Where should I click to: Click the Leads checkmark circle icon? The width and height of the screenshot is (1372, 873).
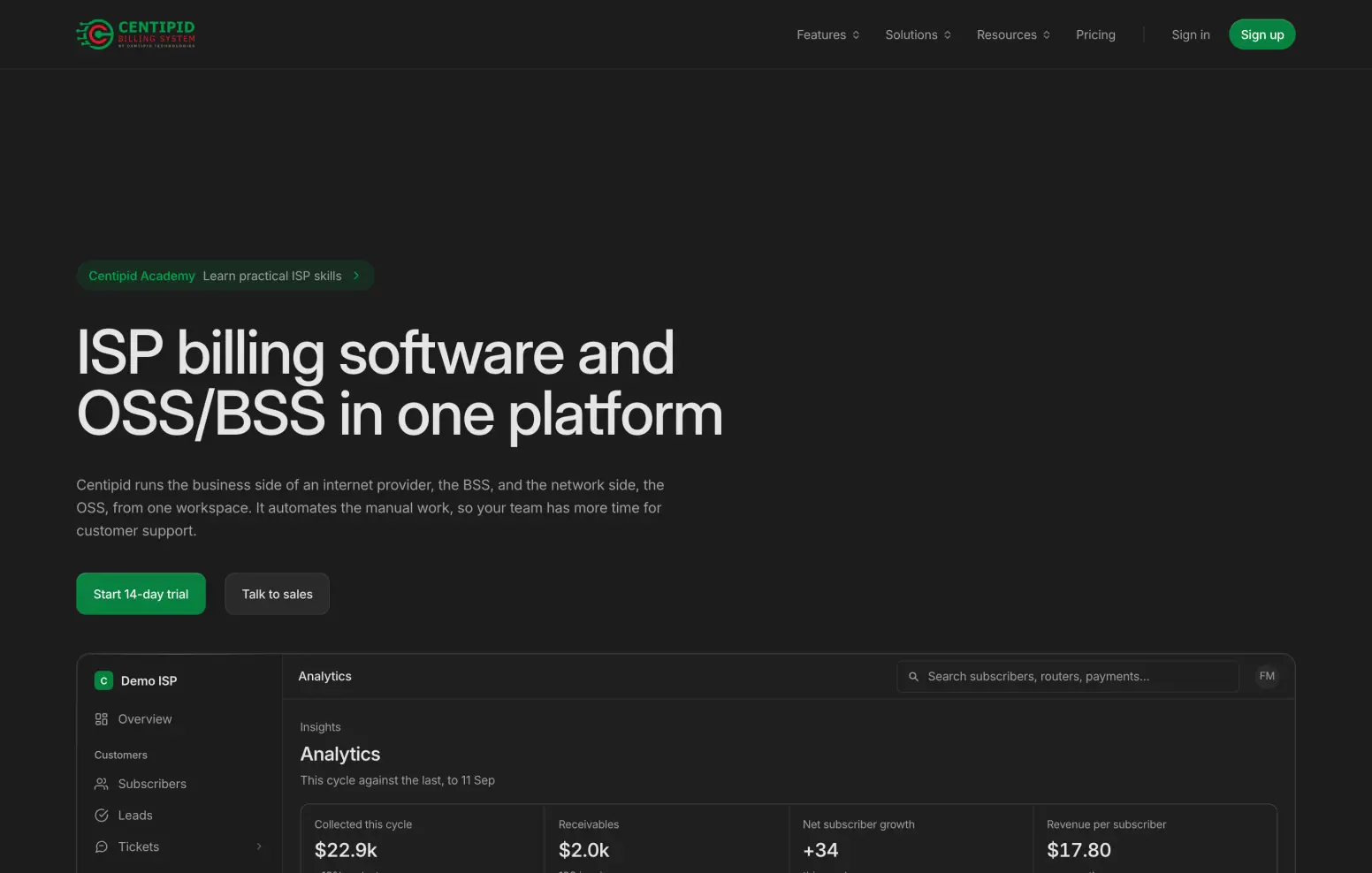point(102,816)
